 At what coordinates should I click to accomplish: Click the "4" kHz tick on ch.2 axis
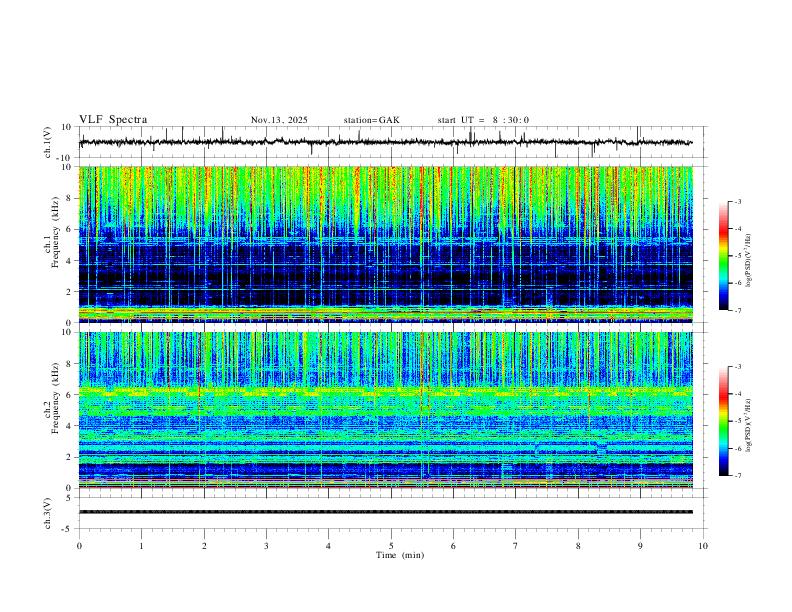[71, 426]
